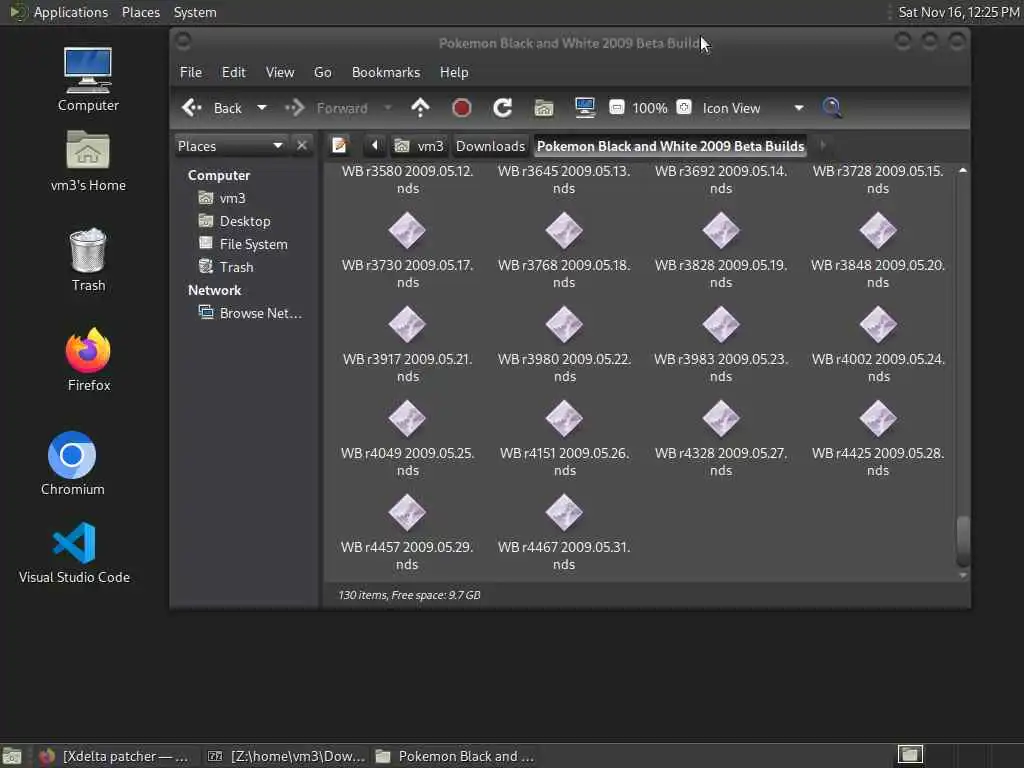The height and width of the screenshot is (768, 1024).
Task: Select Pokemon Black and White path button
Action: click(x=670, y=146)
